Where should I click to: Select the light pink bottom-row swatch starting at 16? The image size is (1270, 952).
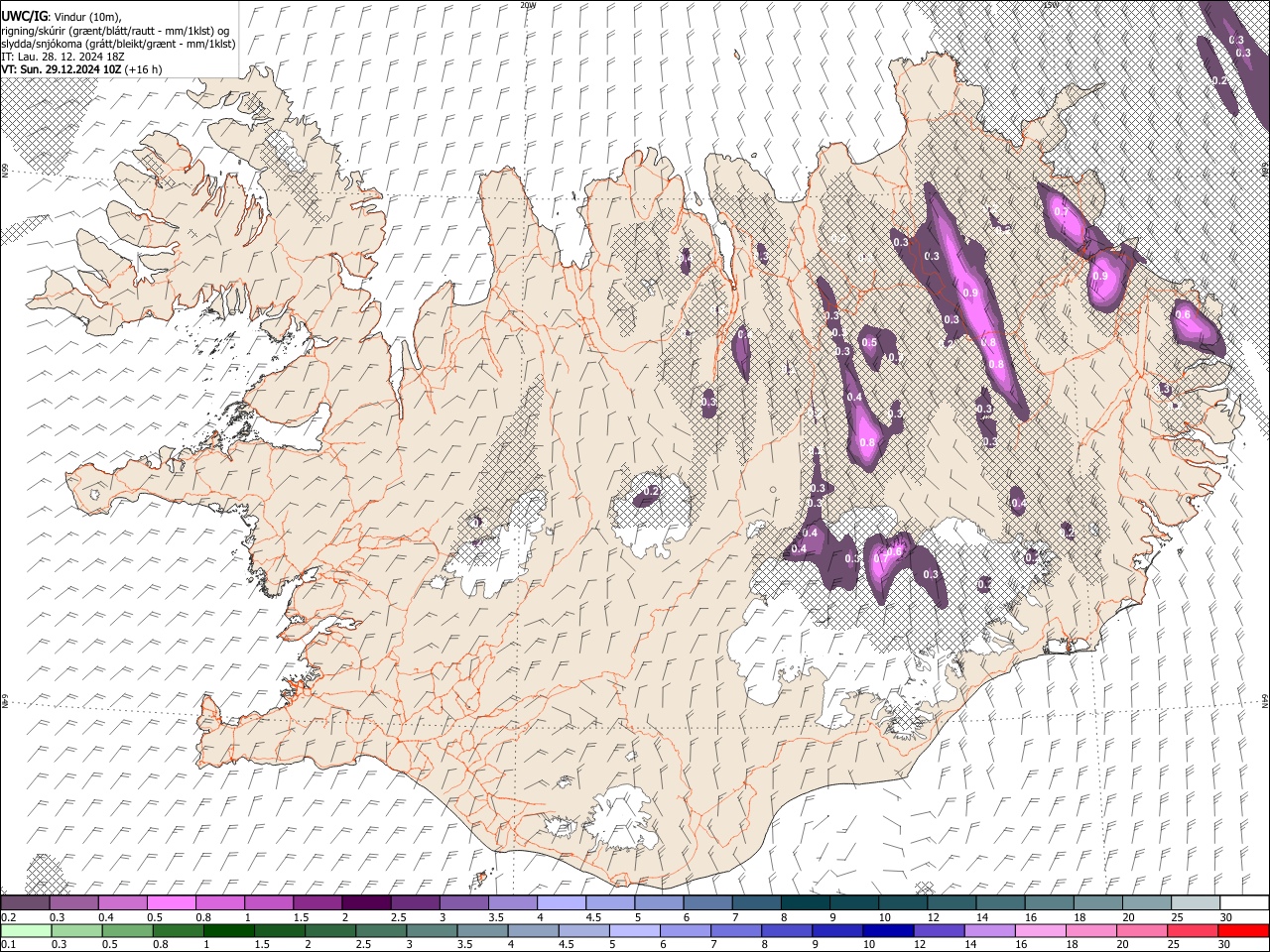tap(1039, 930)
